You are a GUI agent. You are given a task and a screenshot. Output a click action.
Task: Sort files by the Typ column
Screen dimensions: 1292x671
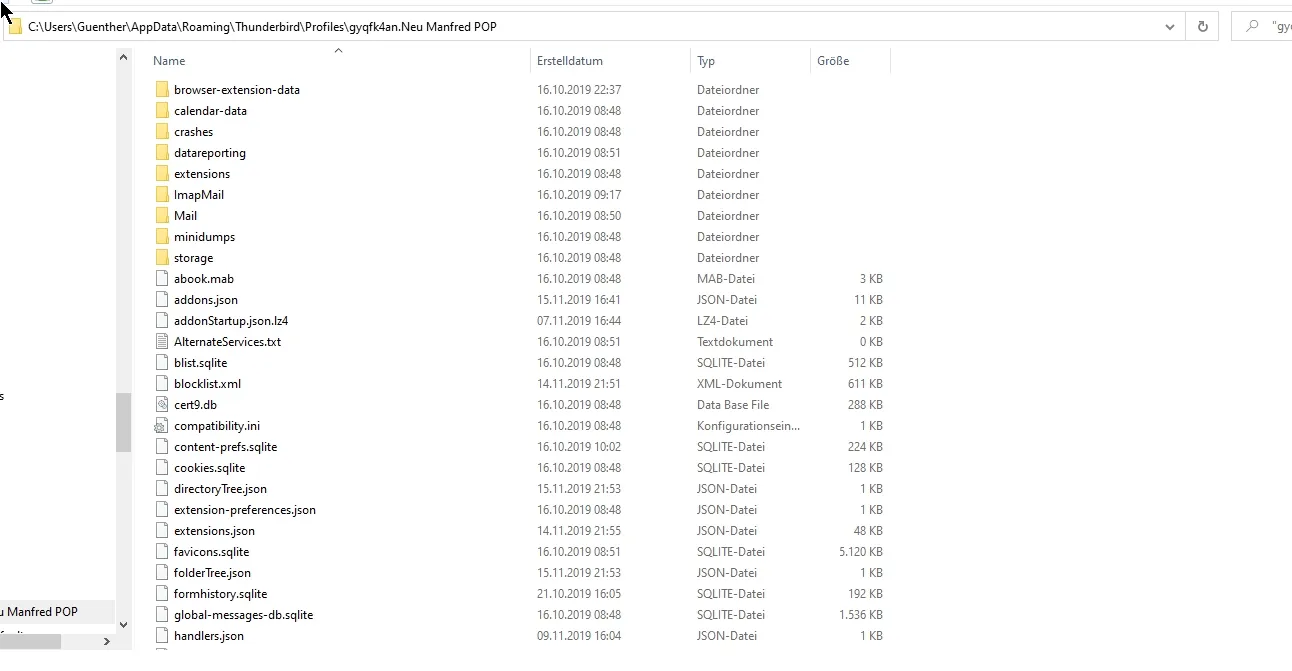(706, 61)
